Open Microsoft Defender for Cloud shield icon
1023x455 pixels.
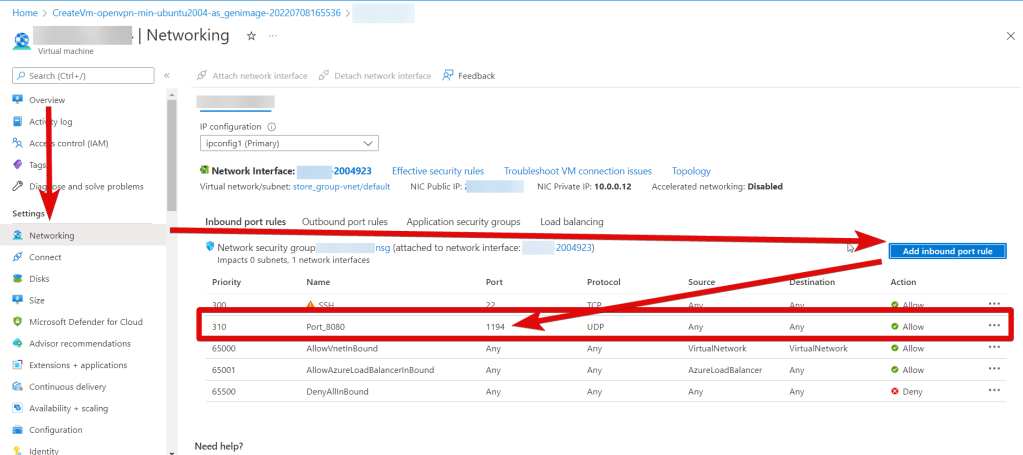point(18,321)
